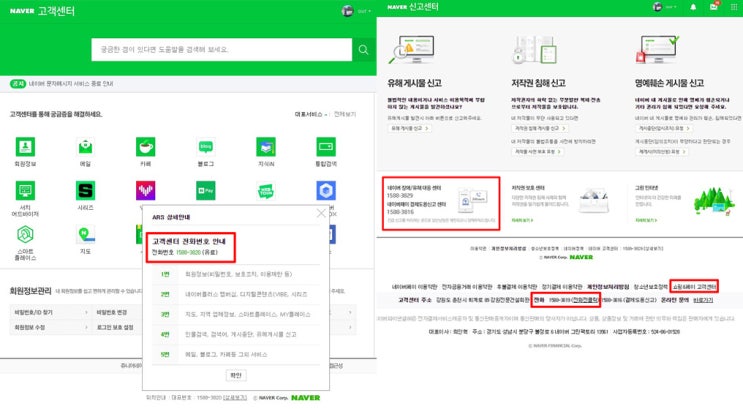Open the Webtoon service icon
Image resolution: width=743 pixels, height=409 pixels.
(266, 191)
